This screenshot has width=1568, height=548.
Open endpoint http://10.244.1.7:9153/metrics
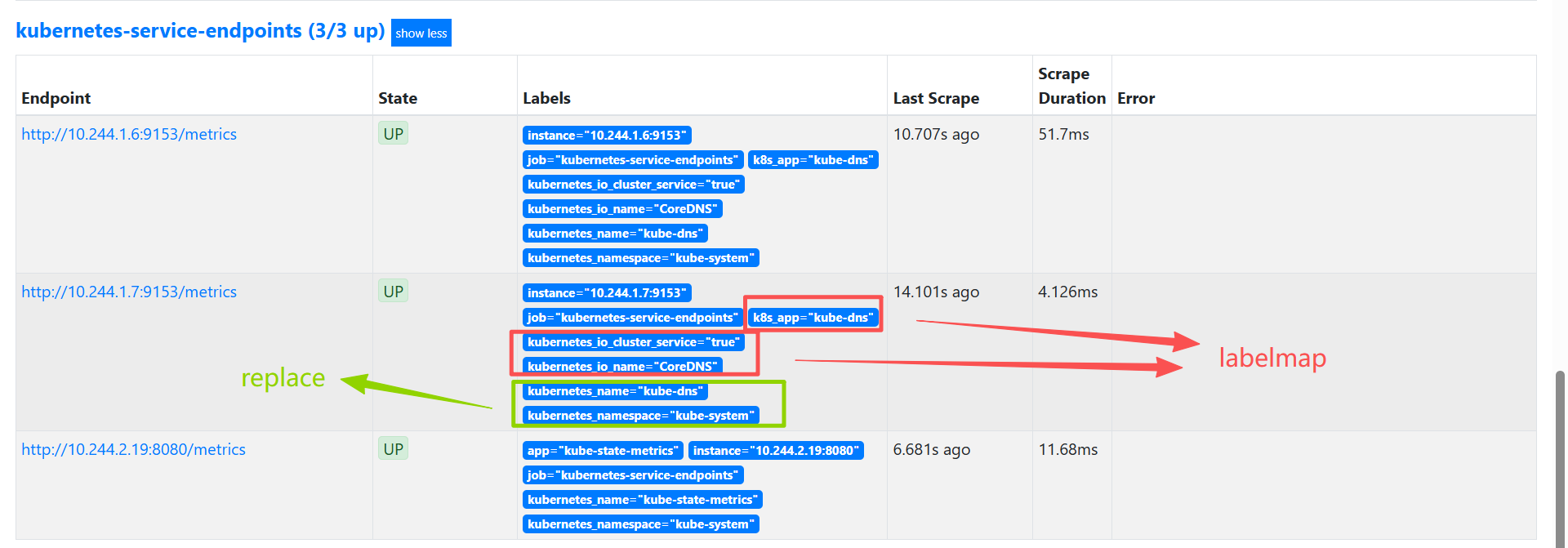pyautogui.click(x=129, y=292)
